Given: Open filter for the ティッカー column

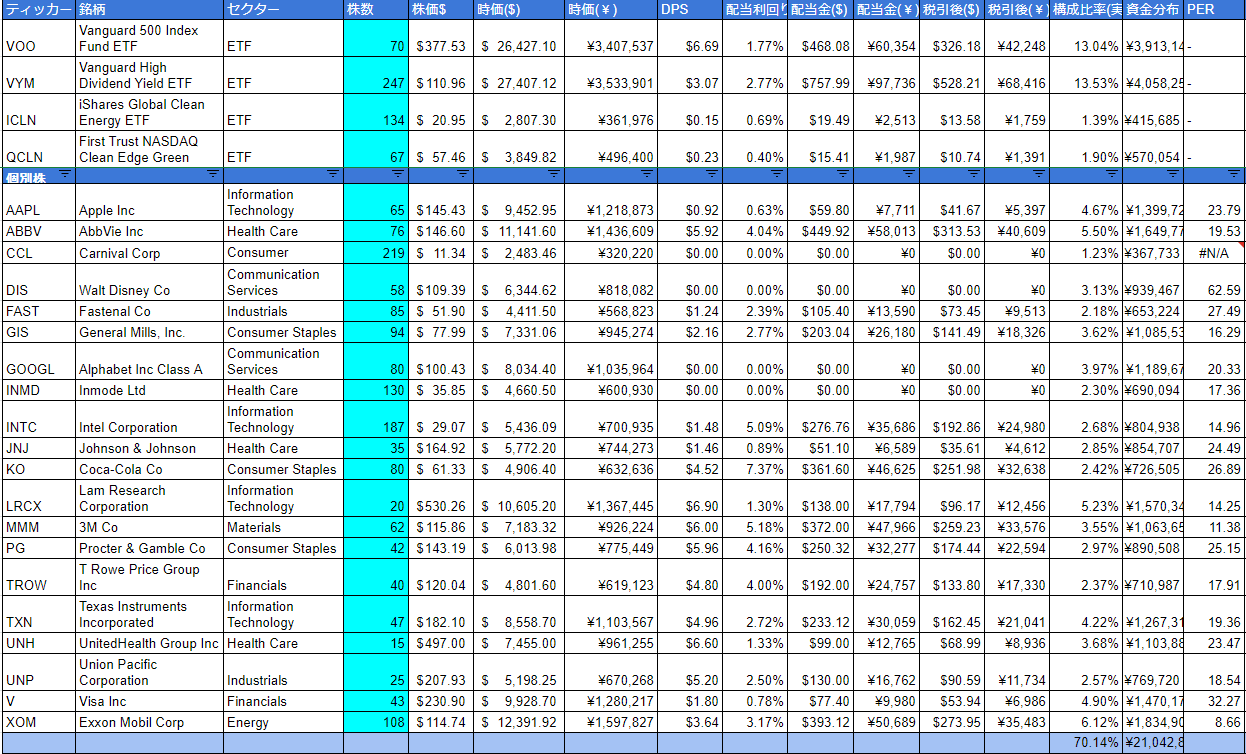Looking at the screenshot, I should pyautogui.click(x=65, y=174).
